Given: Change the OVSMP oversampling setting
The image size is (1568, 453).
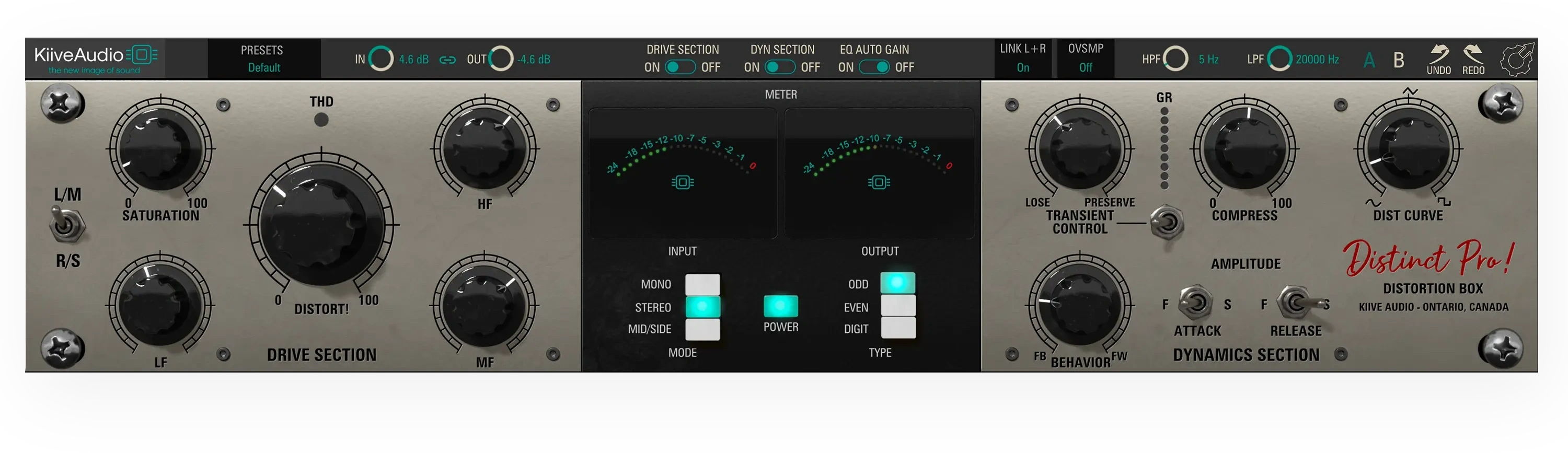Looking at the screenshot, I should click(1085, 58).
